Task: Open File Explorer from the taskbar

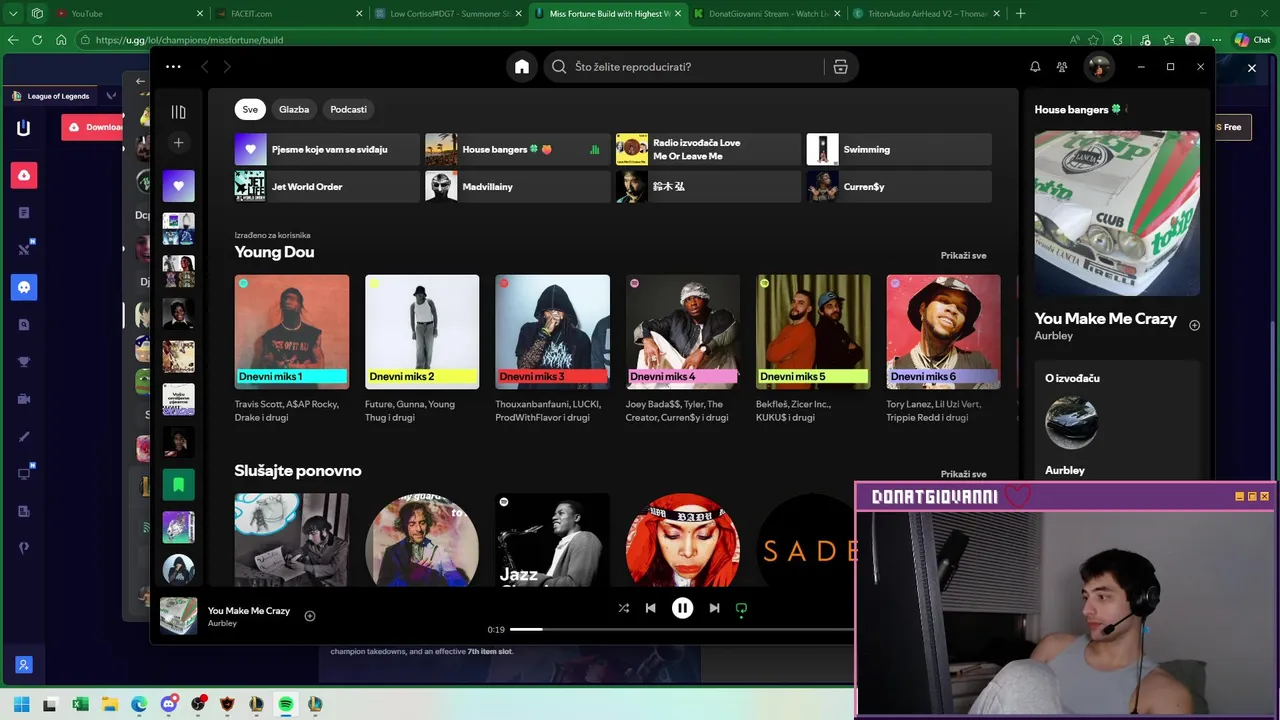Action: point(110,704)
